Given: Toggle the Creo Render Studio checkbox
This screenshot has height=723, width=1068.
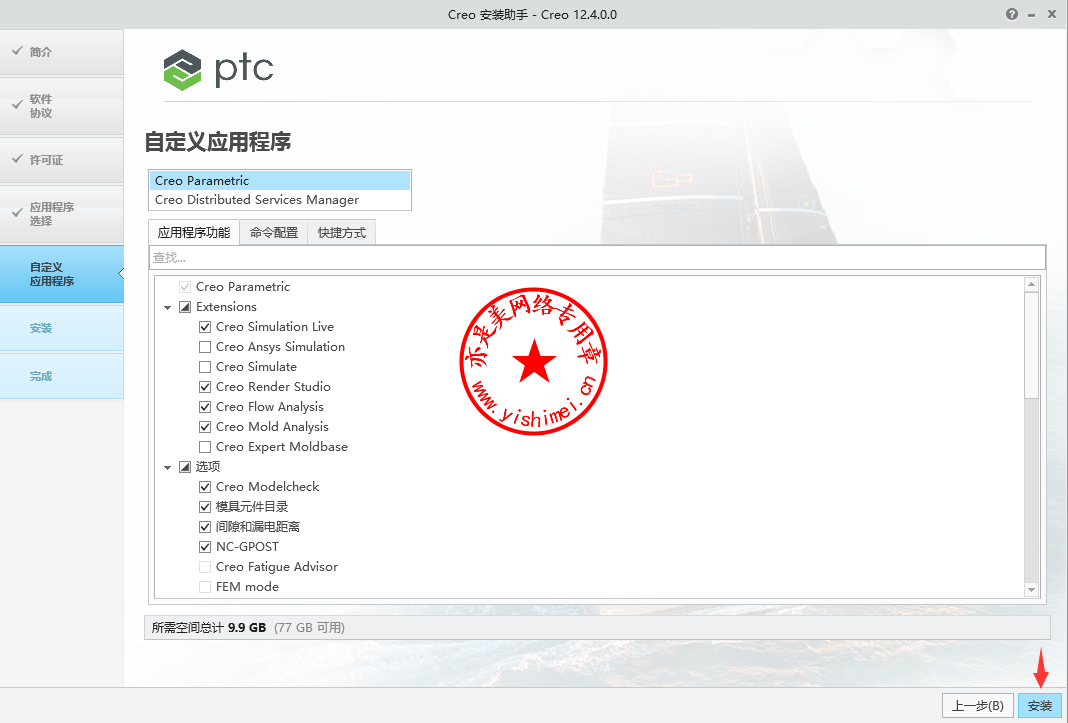Looking at the screenshot, I should [x=204, y=387].
